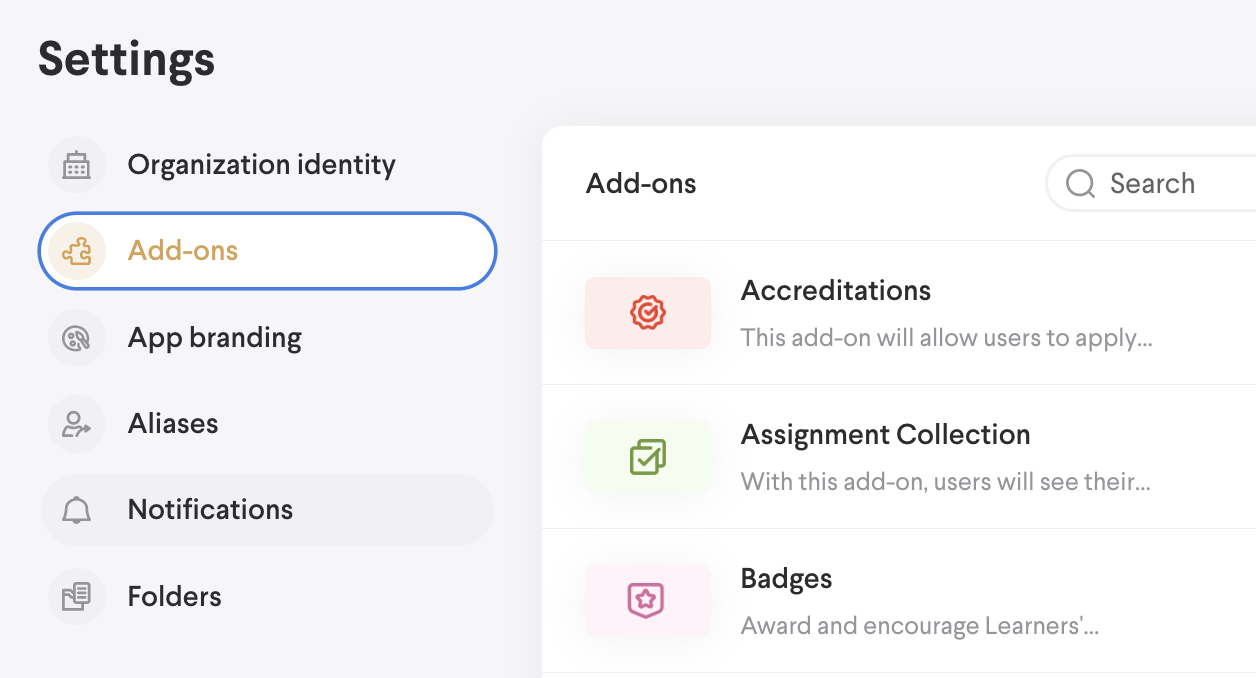The image size is (1256, 678).
Task: Open the Assignment Collection add-on title
Action: (885, 435)
